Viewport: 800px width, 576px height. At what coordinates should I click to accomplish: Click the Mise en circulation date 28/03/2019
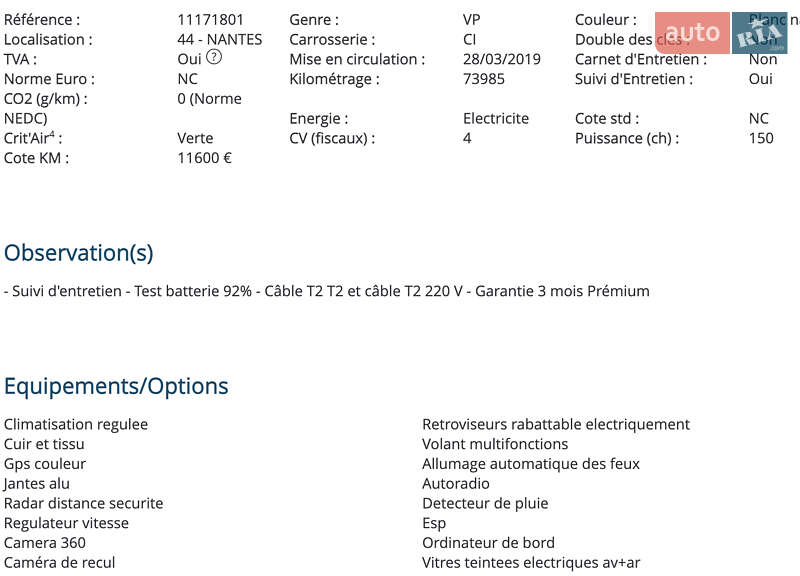tap(502, 59)
